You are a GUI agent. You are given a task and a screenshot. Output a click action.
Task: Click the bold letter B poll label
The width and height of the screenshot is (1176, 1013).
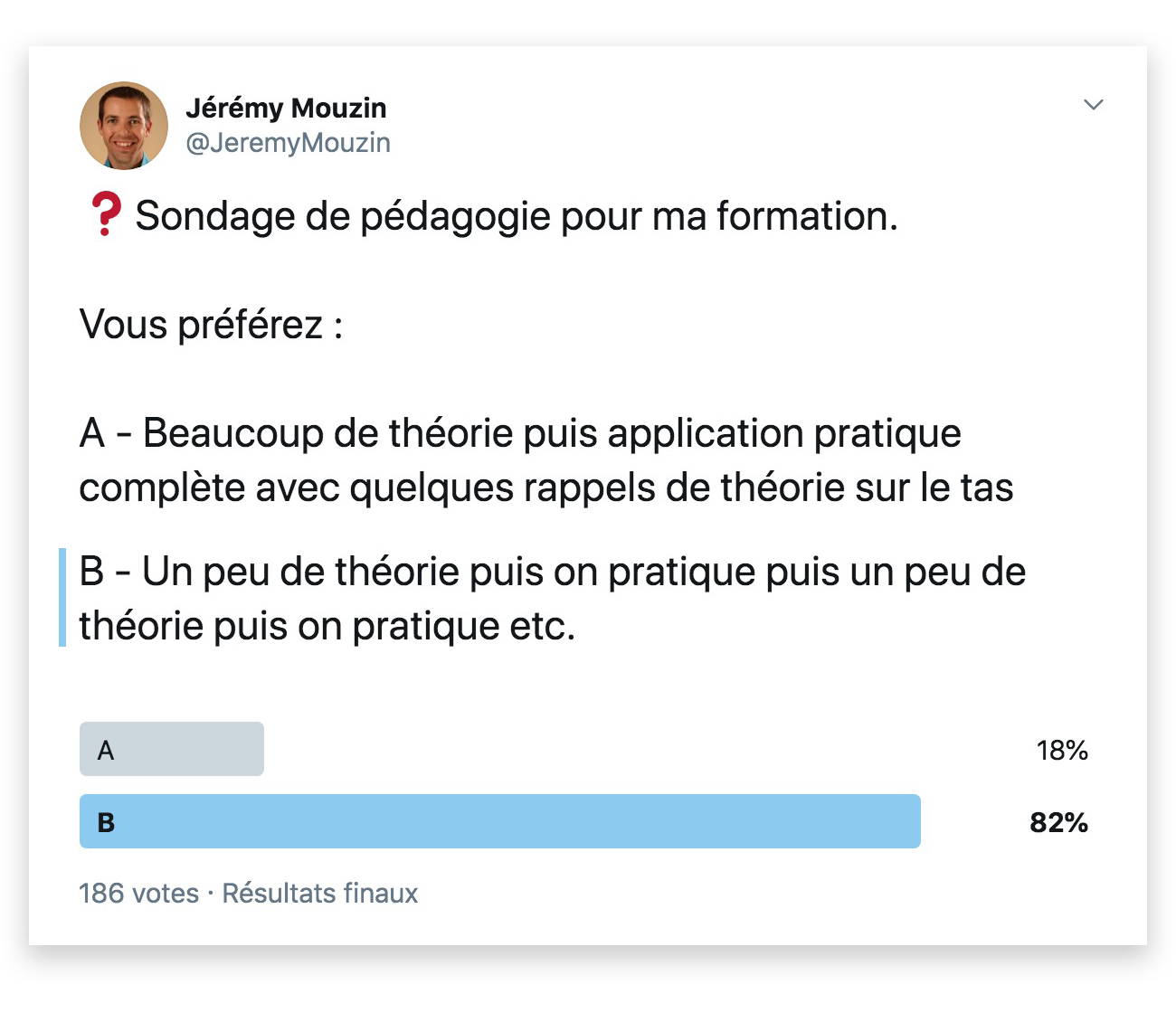click(106, 822)
